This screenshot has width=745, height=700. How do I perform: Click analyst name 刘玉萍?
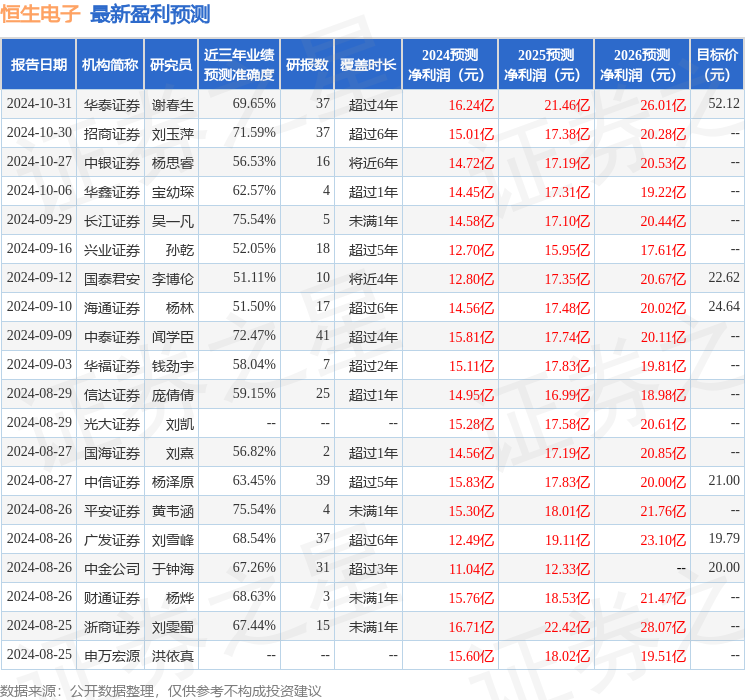click(172, 134)
